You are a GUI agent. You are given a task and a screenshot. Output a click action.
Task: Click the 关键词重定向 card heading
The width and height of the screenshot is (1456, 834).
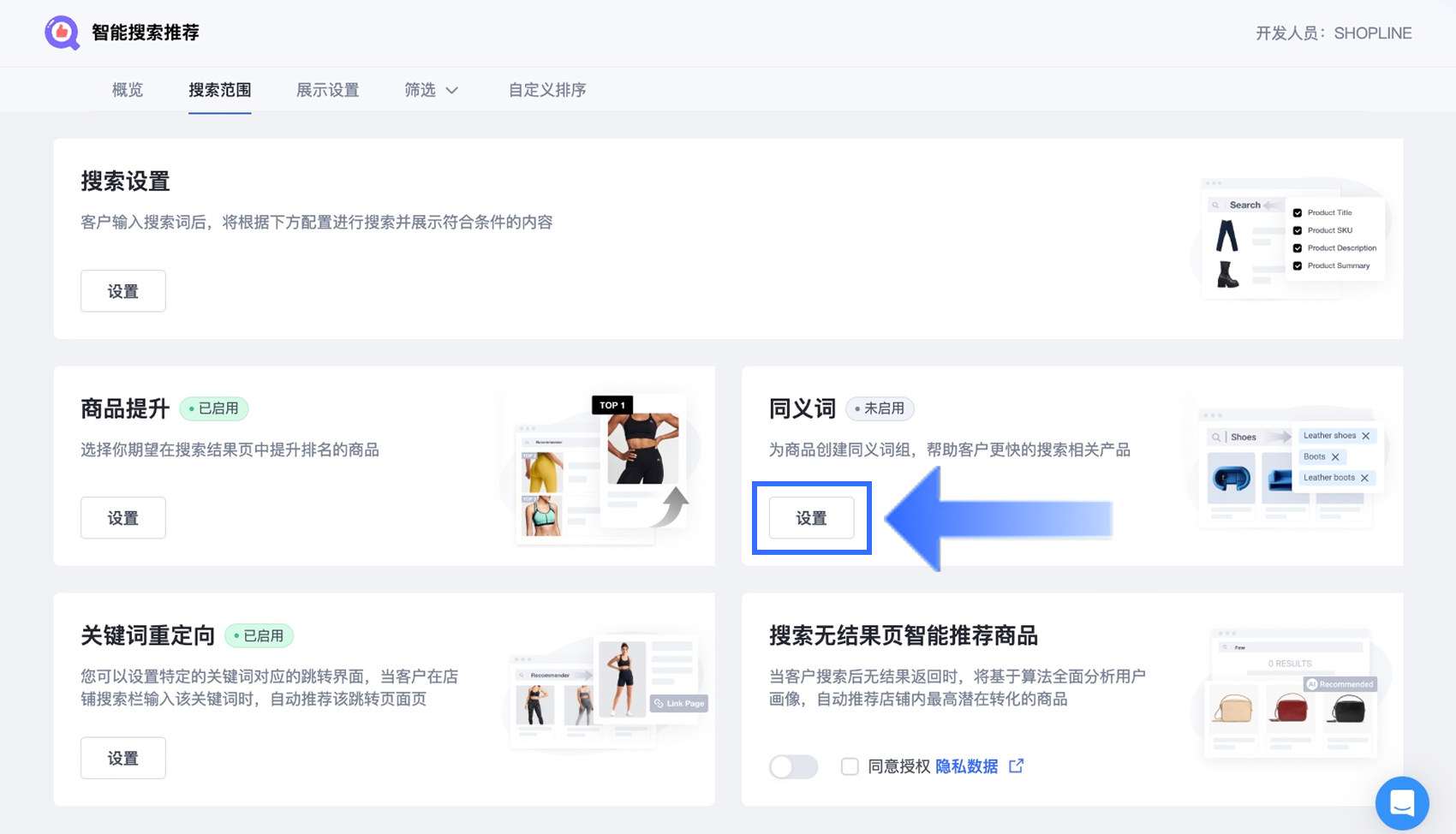[x=147, y=635]
